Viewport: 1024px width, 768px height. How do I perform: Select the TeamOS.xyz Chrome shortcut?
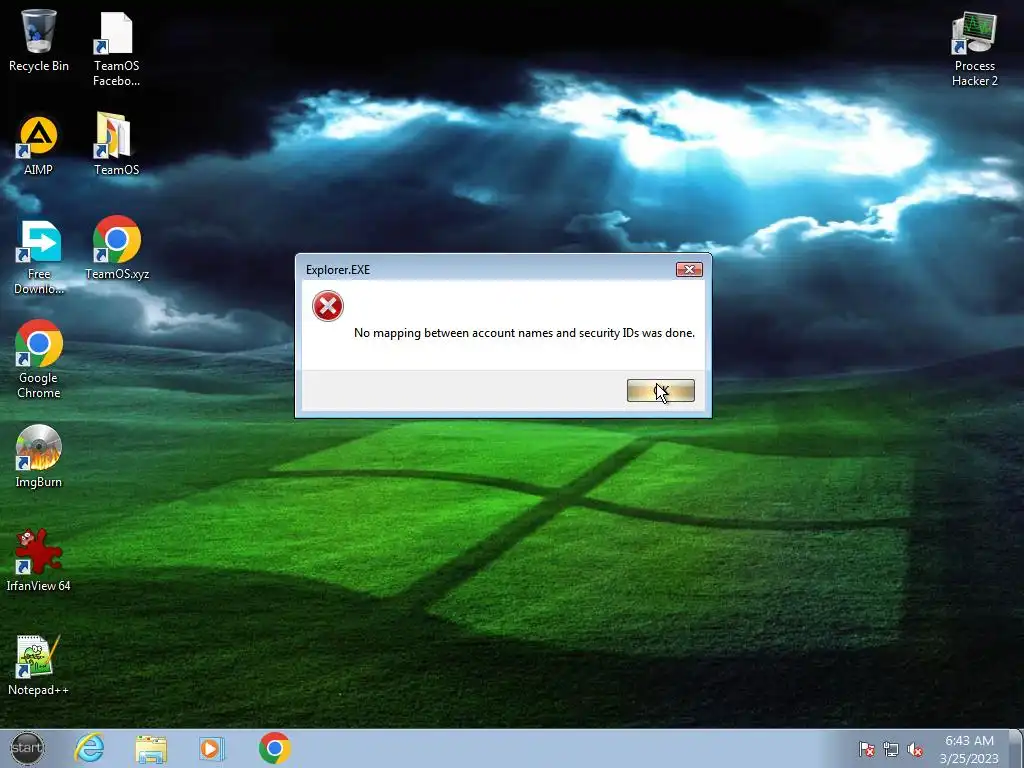click(117, 248)
